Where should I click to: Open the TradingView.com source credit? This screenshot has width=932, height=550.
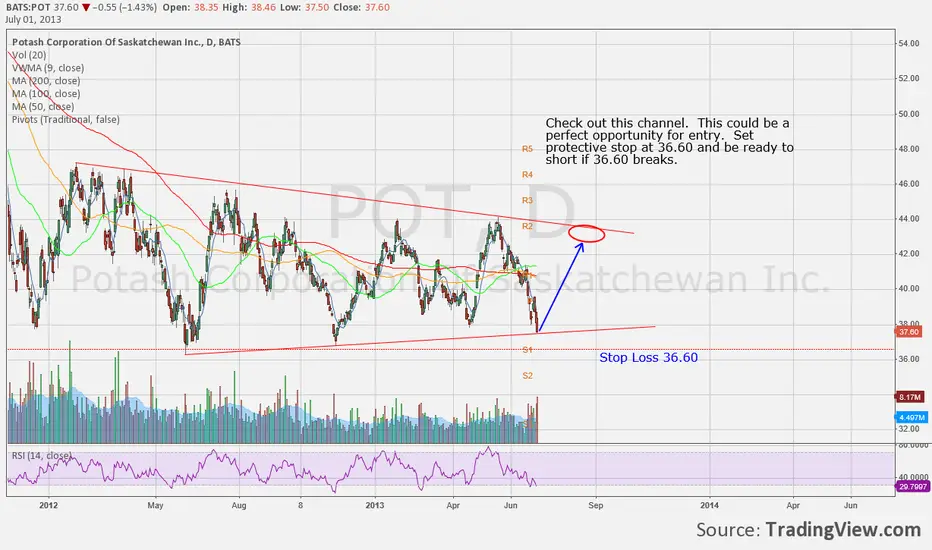(843, 529)
